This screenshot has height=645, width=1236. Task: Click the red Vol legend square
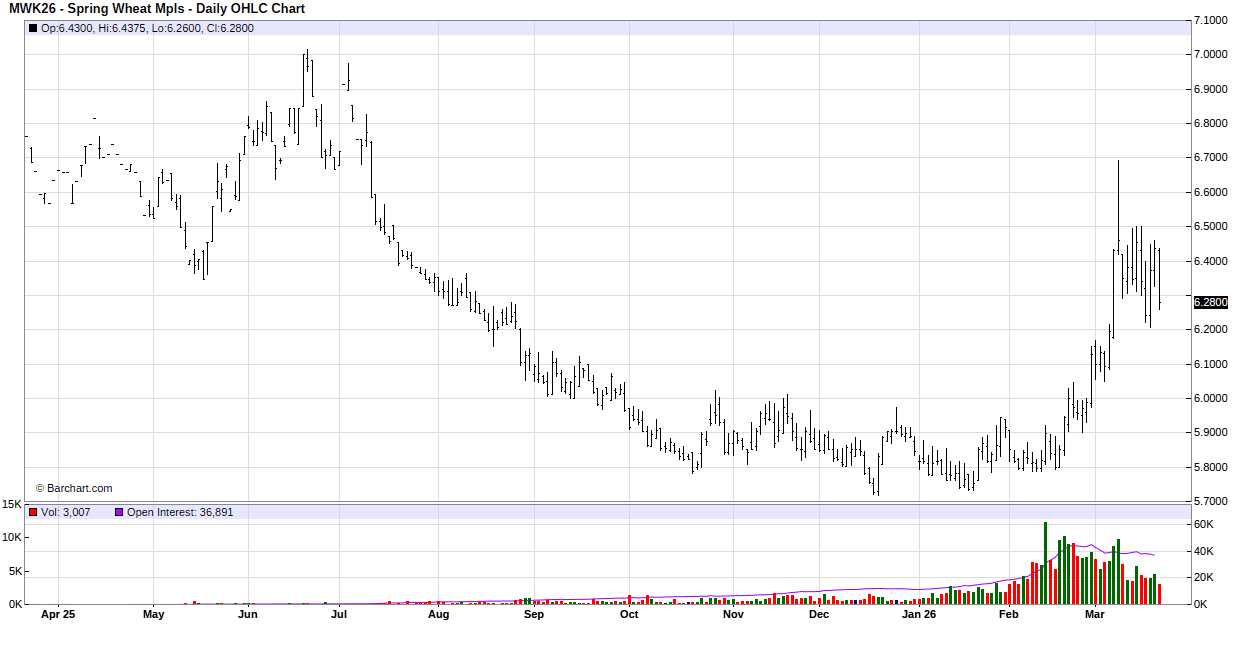[33, 512]
